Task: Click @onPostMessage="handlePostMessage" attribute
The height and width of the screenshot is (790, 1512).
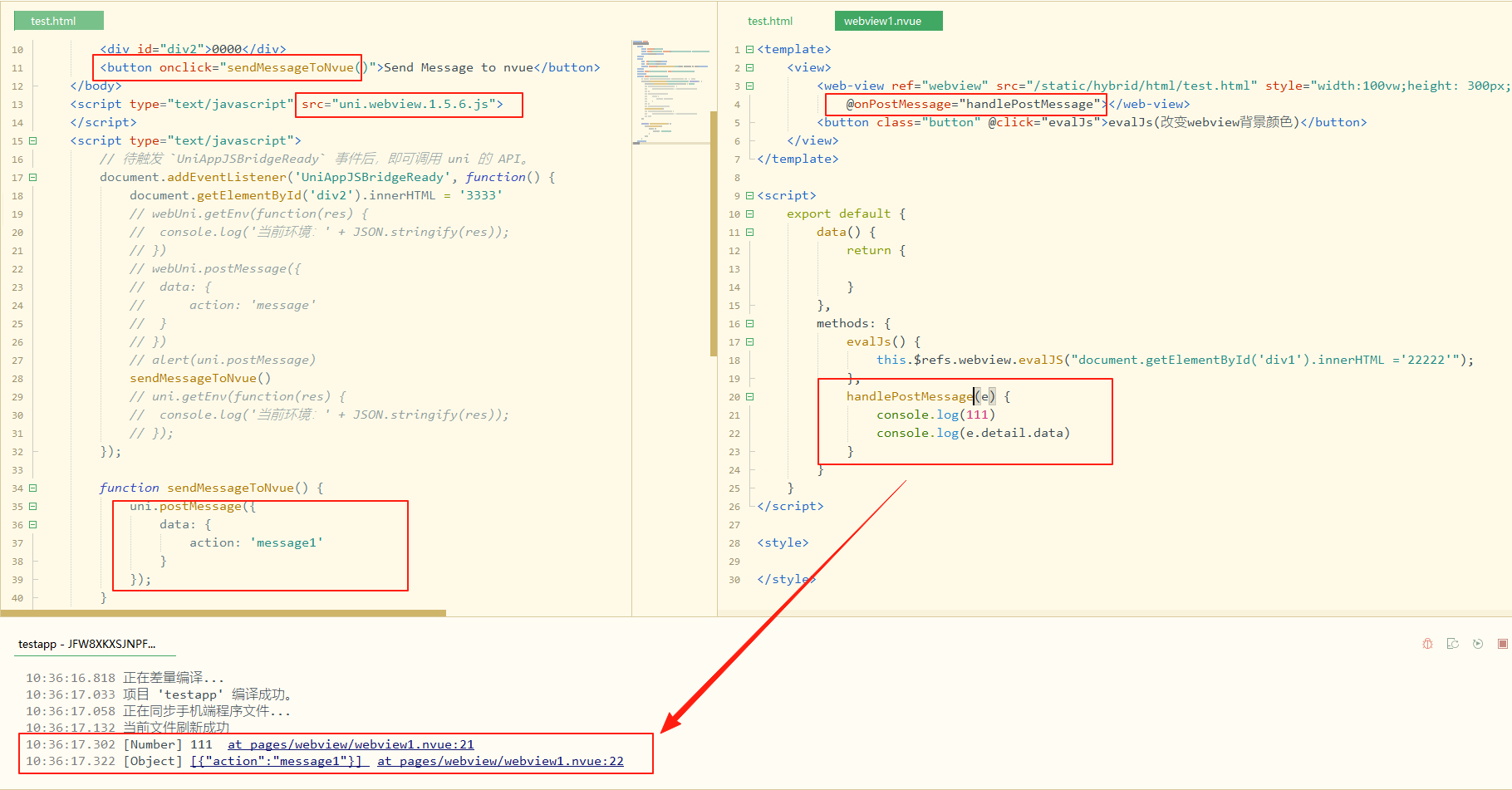Action: [974, 104]
